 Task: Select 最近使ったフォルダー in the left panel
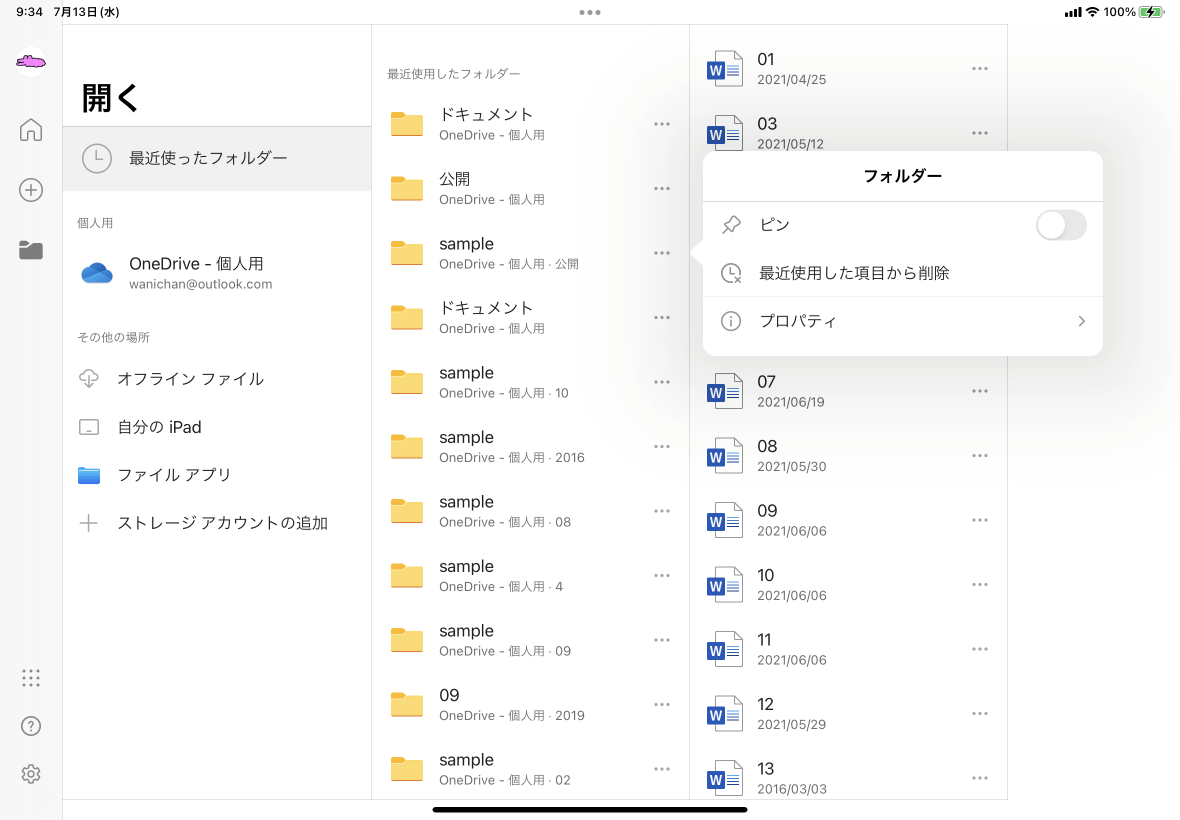(208, 158)
